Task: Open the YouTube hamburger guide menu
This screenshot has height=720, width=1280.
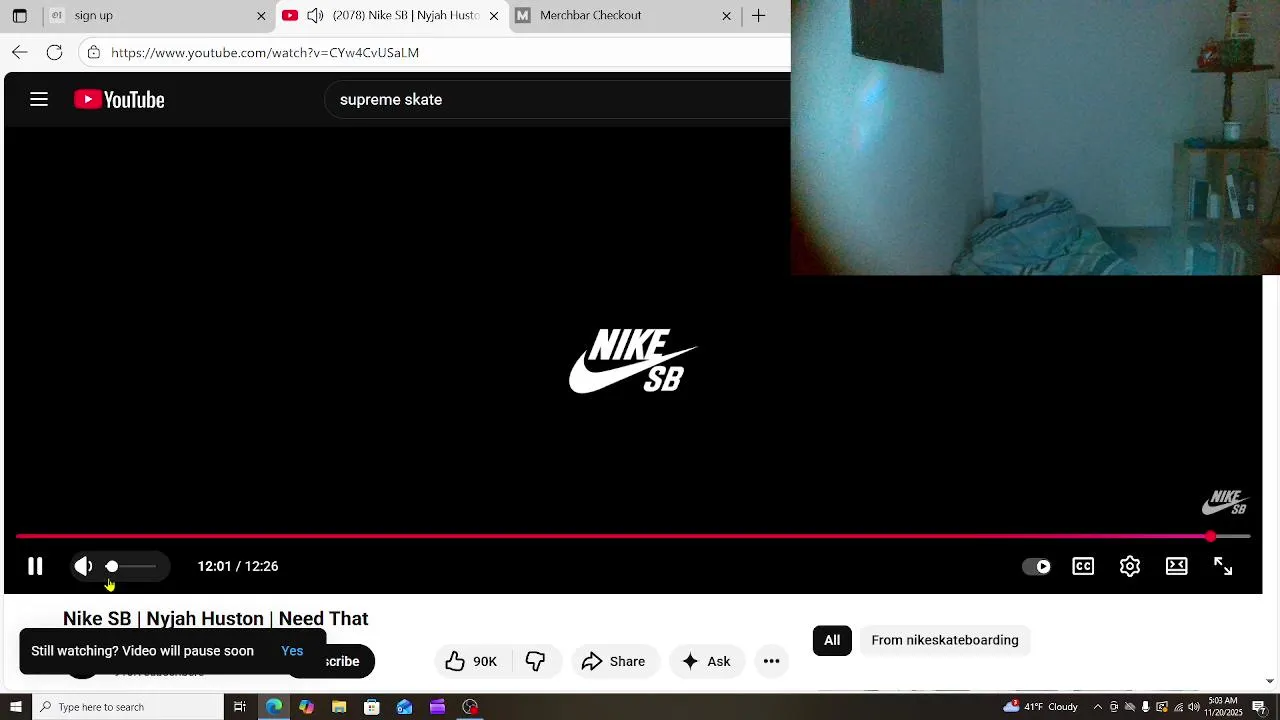Action: 39,99
